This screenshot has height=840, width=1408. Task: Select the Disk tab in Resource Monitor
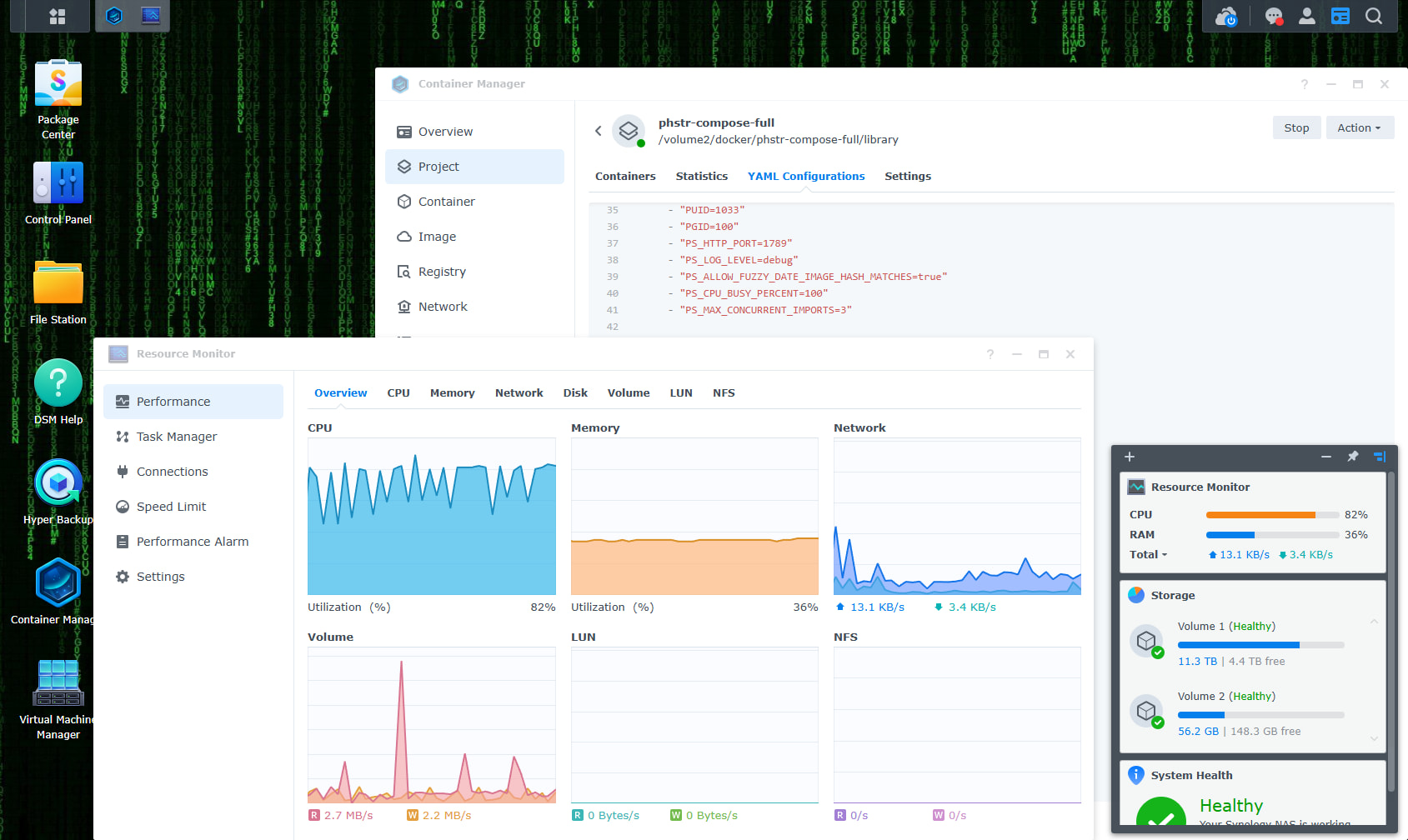coord(574,393)
